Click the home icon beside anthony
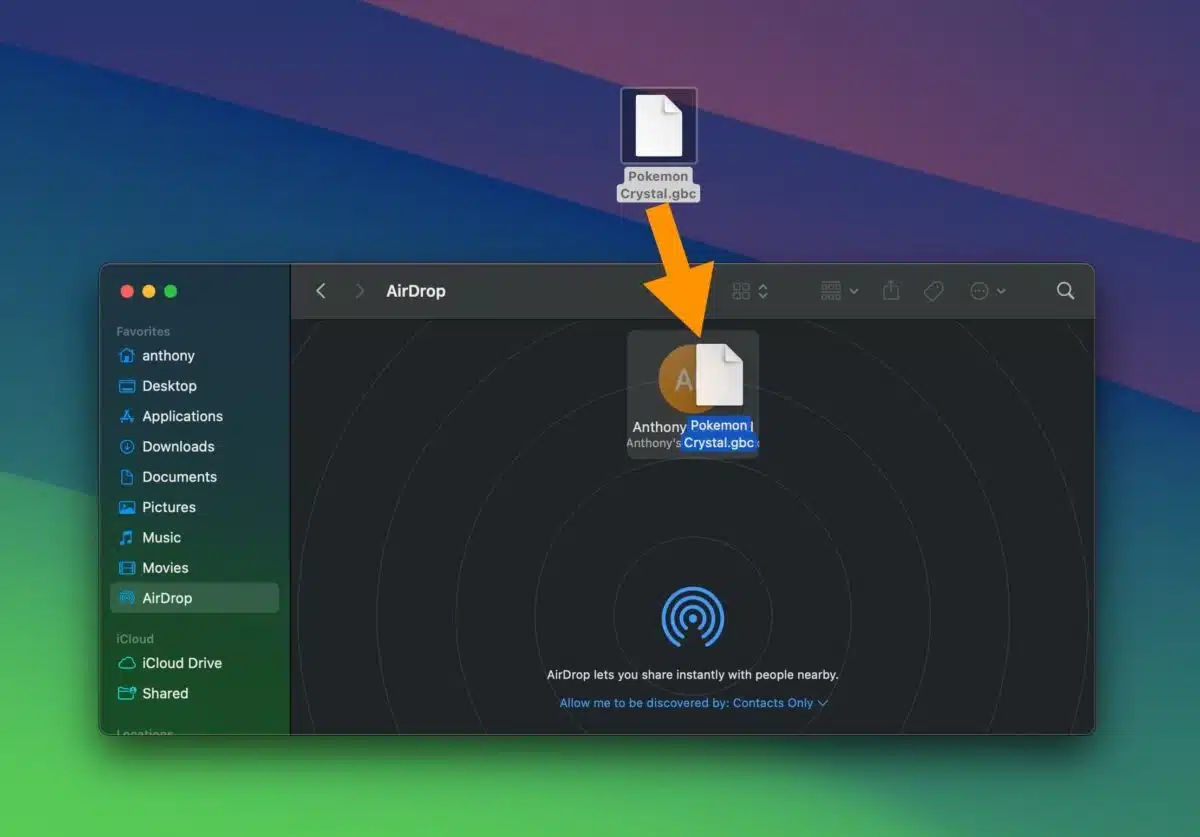Image resolution: width=1200 pixels, height=837 pixels. [x=126, y=355]
